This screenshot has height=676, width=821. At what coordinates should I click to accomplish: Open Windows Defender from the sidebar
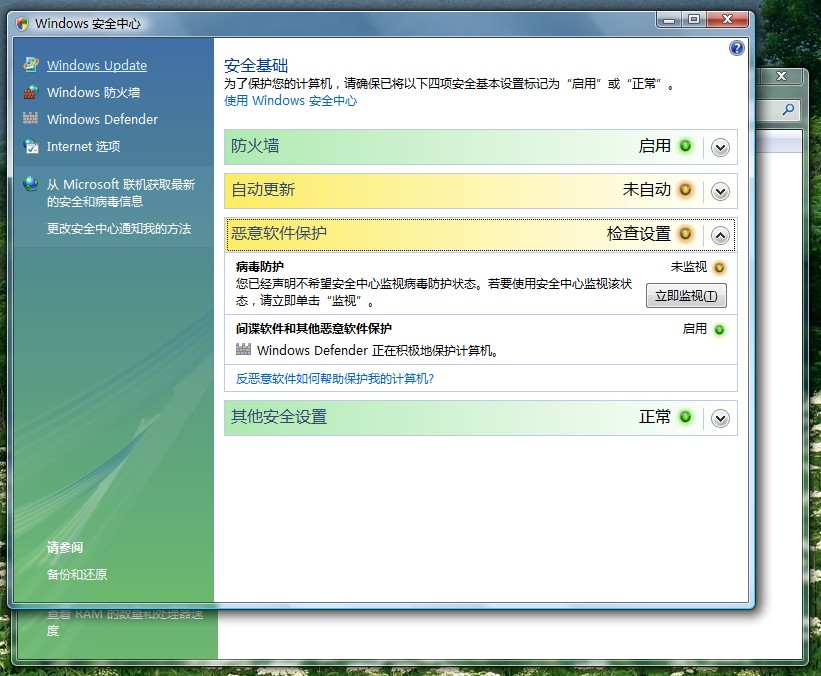tap(102, 119)
